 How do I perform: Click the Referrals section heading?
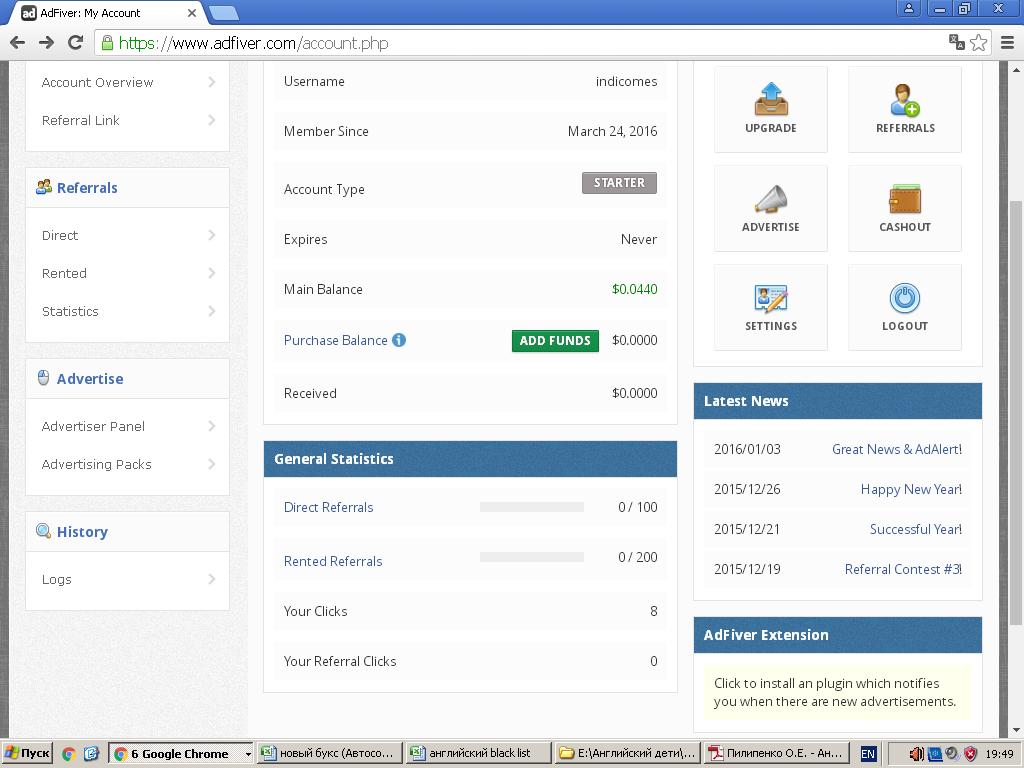[87, 187]
